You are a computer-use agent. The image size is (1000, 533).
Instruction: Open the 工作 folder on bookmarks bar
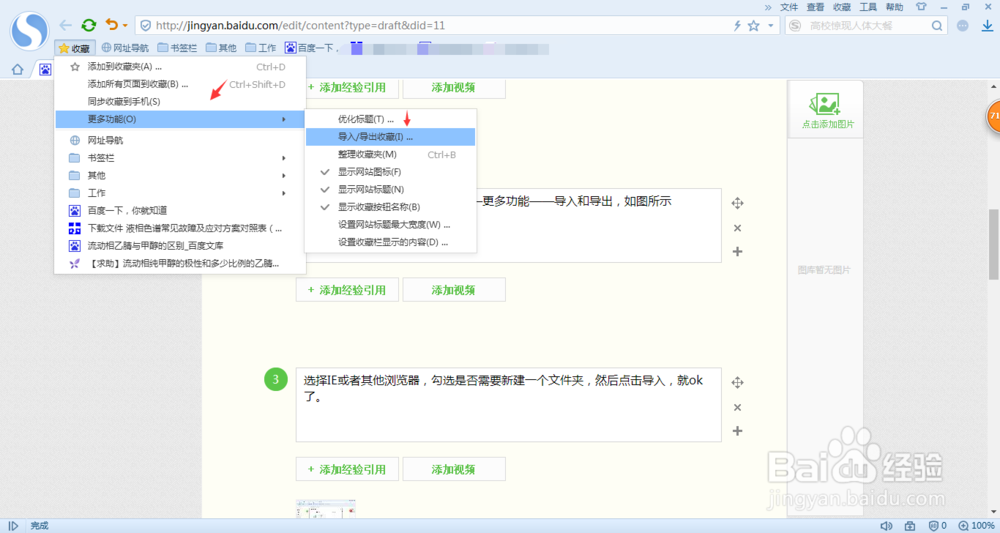click(x=261, y=48)
